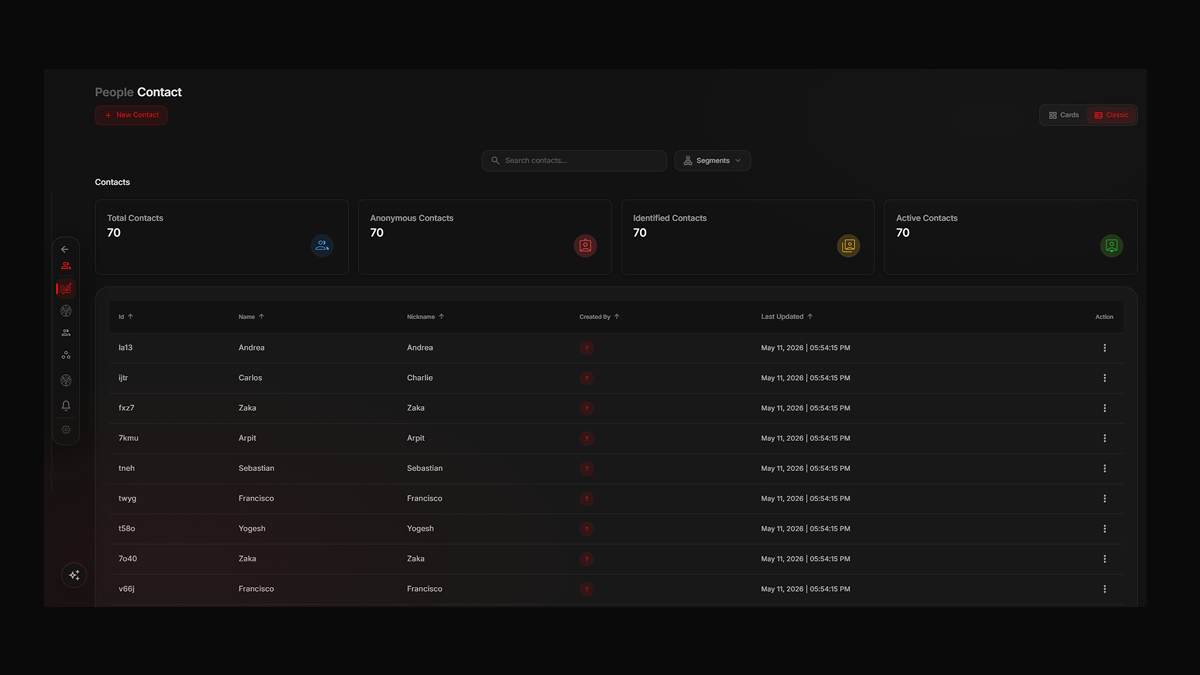Click the creator avatar in Carlos row
The image size is (1200, 675).
pos(586,378)
